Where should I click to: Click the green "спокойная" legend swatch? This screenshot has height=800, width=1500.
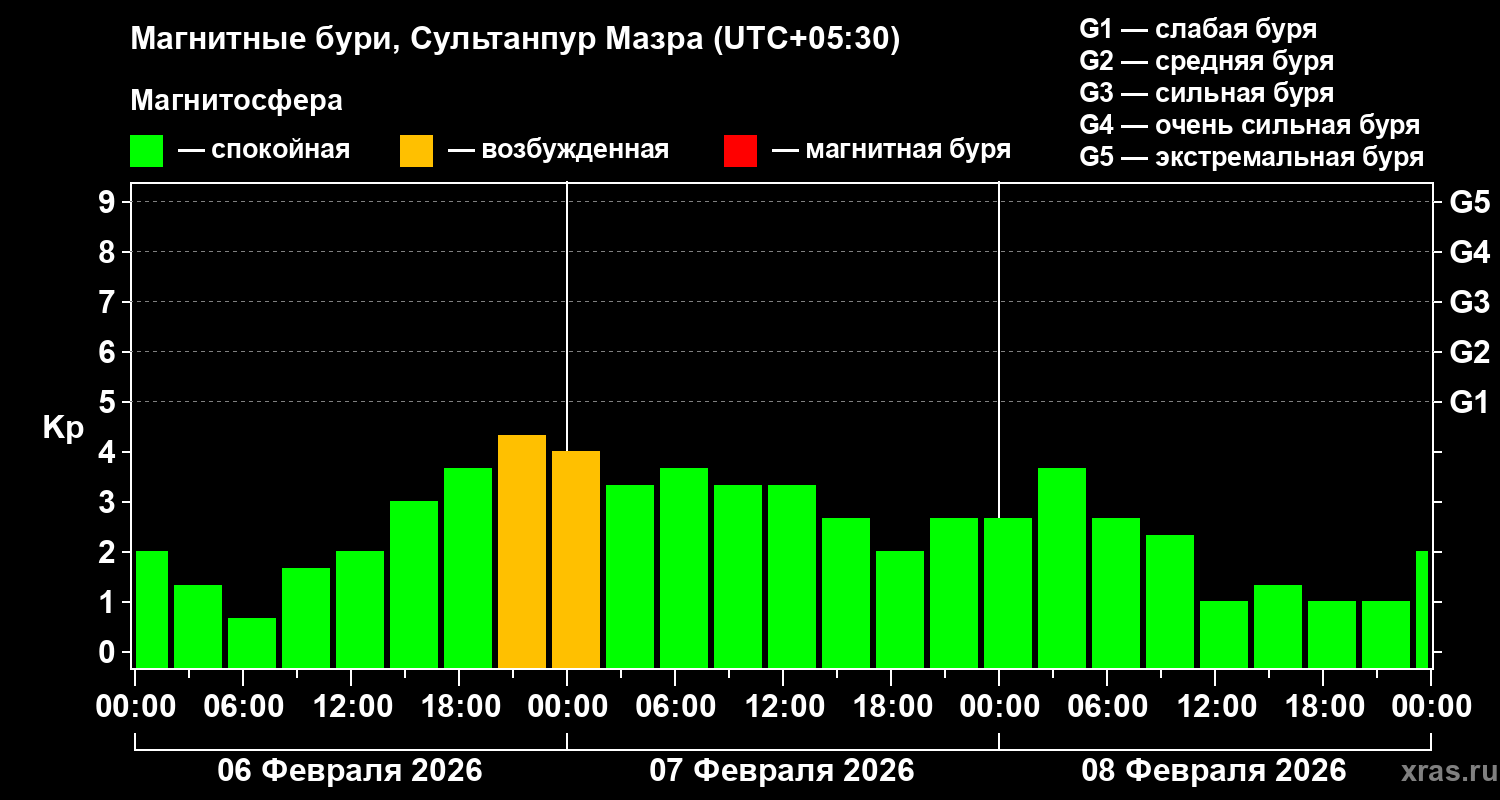(147, 151)
